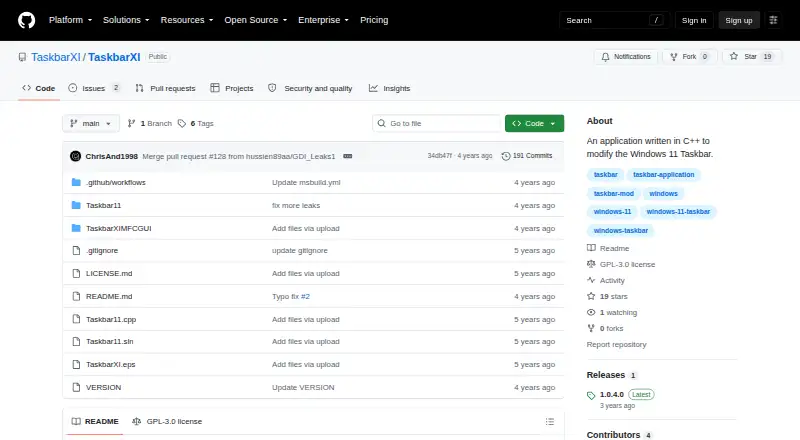Click the Sign in button
This screenshot has width=800, height=440.
tap(694, 20)
